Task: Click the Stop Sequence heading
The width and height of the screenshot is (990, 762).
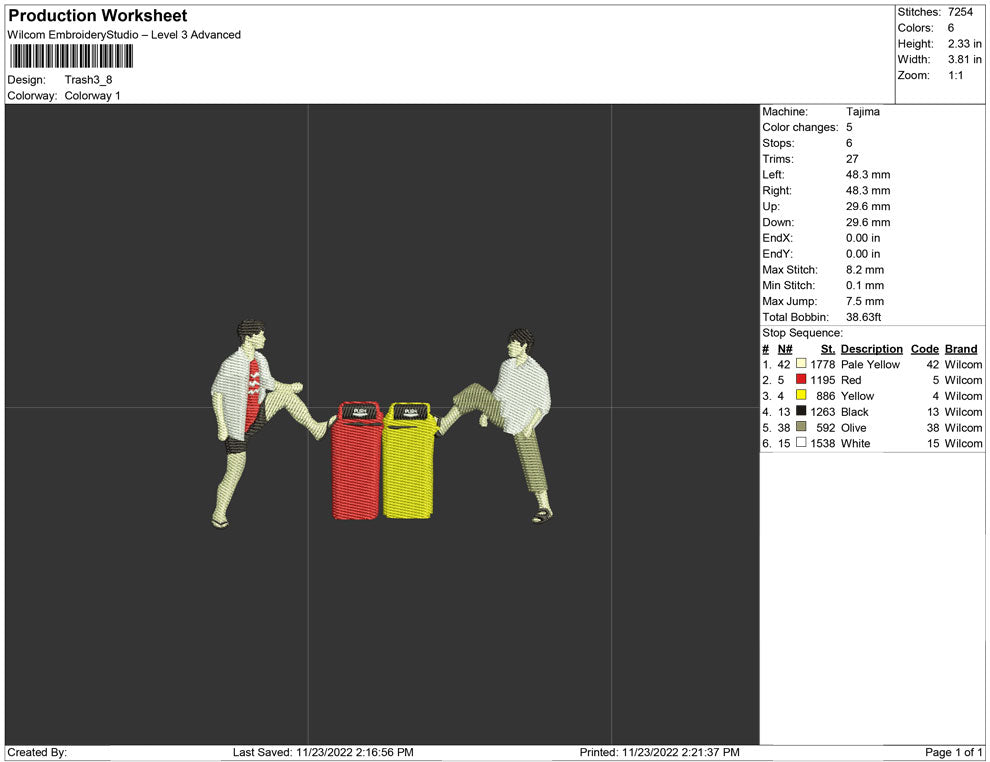Action: coord(802,333)
